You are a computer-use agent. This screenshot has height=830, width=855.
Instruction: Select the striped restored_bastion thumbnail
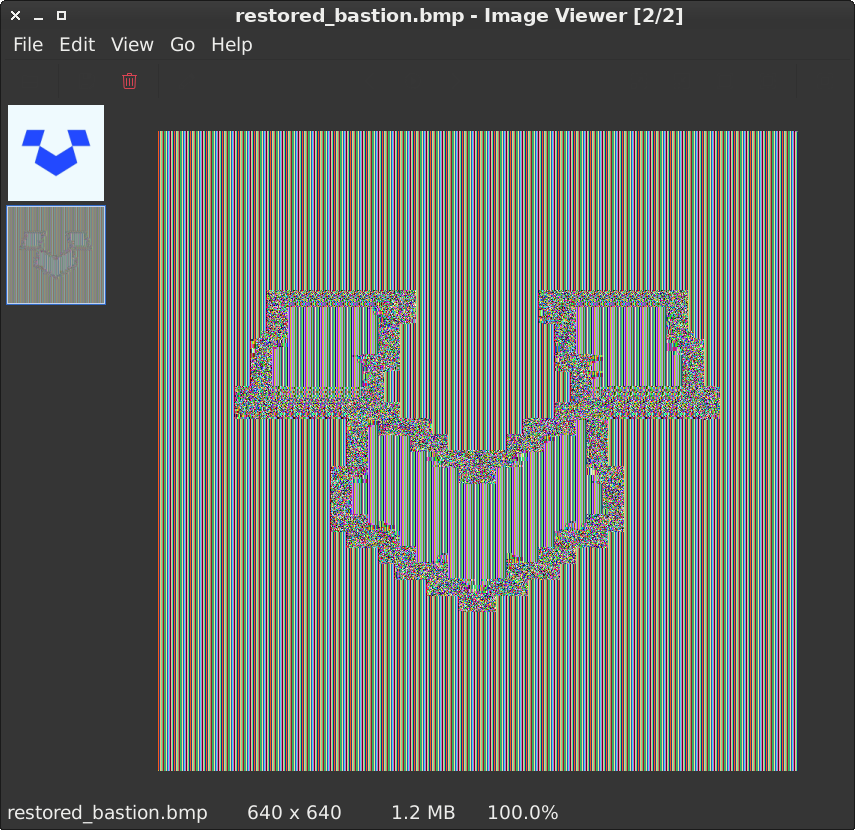[x=56, y=255]
